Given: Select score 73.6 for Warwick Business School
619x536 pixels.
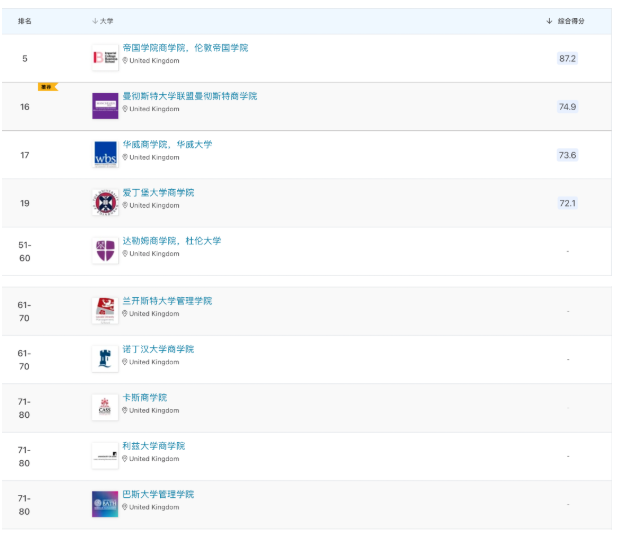Looking at the screenshot, I should point(567,155).
